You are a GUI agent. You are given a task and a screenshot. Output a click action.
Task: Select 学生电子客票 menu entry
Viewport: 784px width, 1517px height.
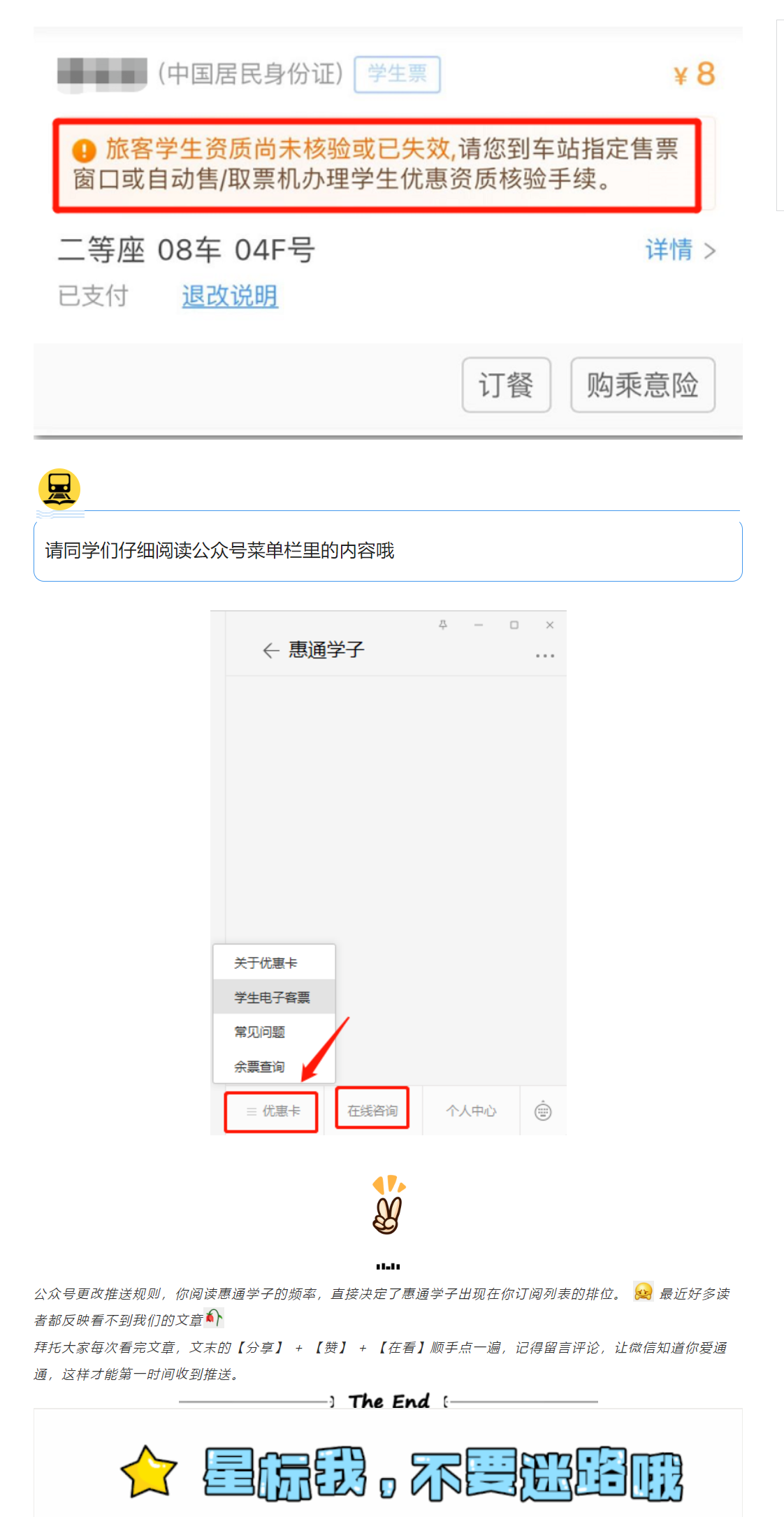(x=274, y=998)
